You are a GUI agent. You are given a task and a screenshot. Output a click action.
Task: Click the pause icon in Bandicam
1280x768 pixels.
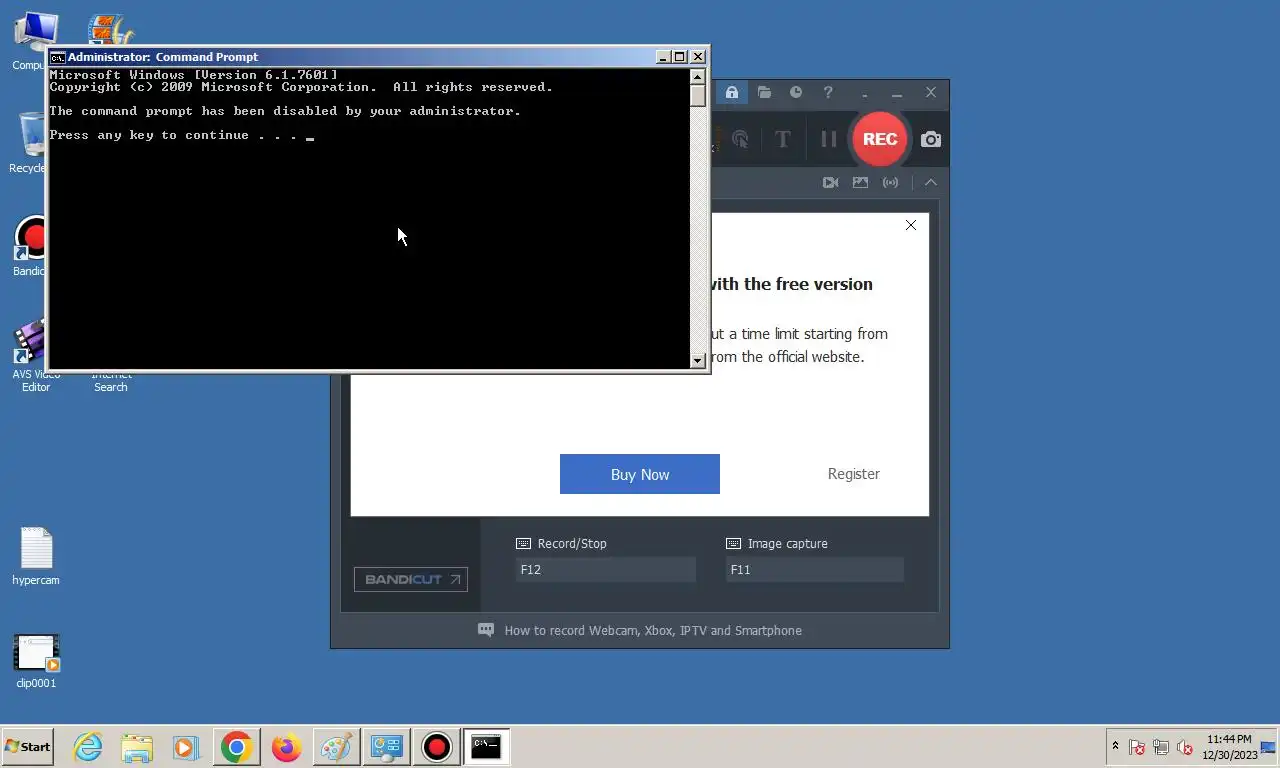828,139
